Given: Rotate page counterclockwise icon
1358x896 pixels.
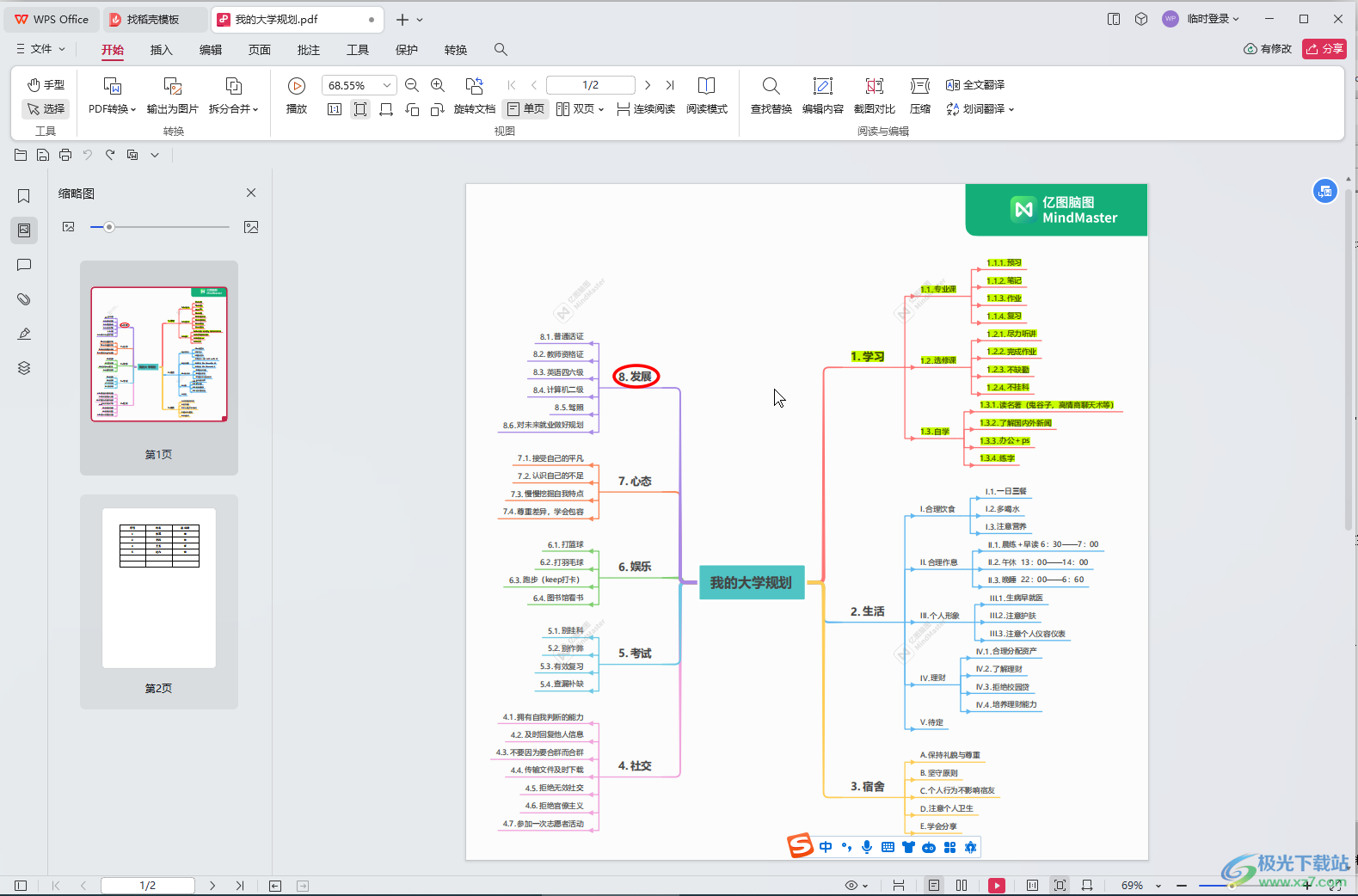Looking at the screenshot, I should click(412, 109).
